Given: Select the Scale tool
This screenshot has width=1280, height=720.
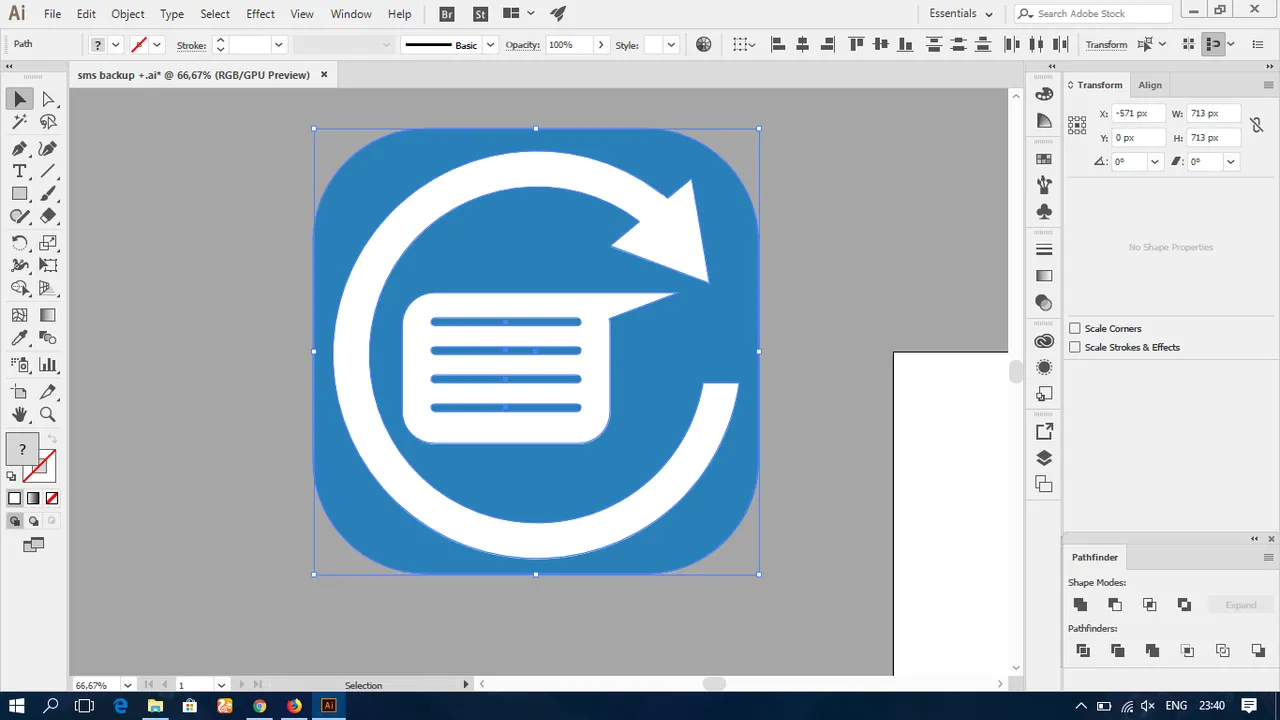Looking at the screenshot, I should click(48, 243).
